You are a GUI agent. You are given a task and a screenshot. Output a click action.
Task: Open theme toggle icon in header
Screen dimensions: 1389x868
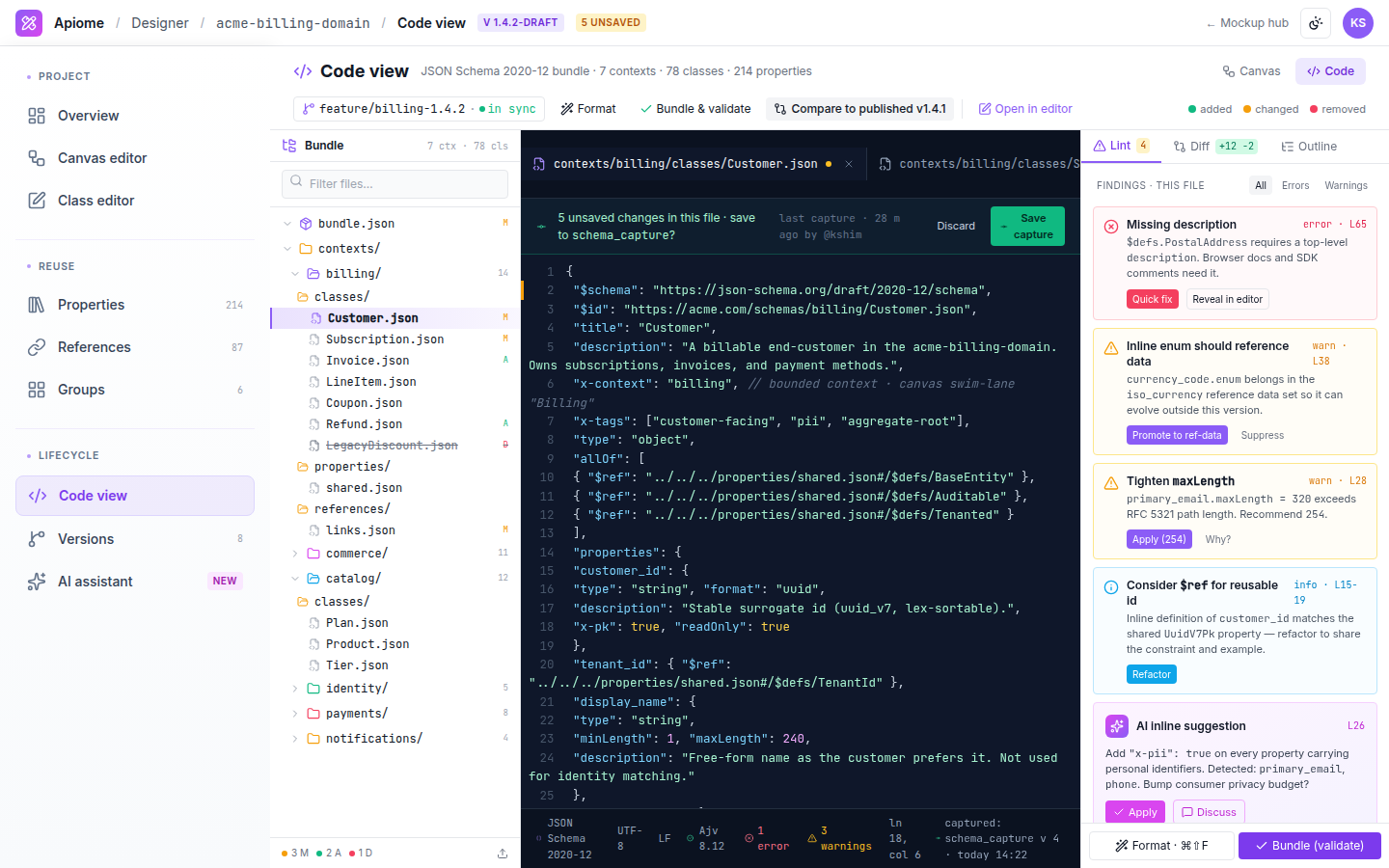click(1316, 23)
